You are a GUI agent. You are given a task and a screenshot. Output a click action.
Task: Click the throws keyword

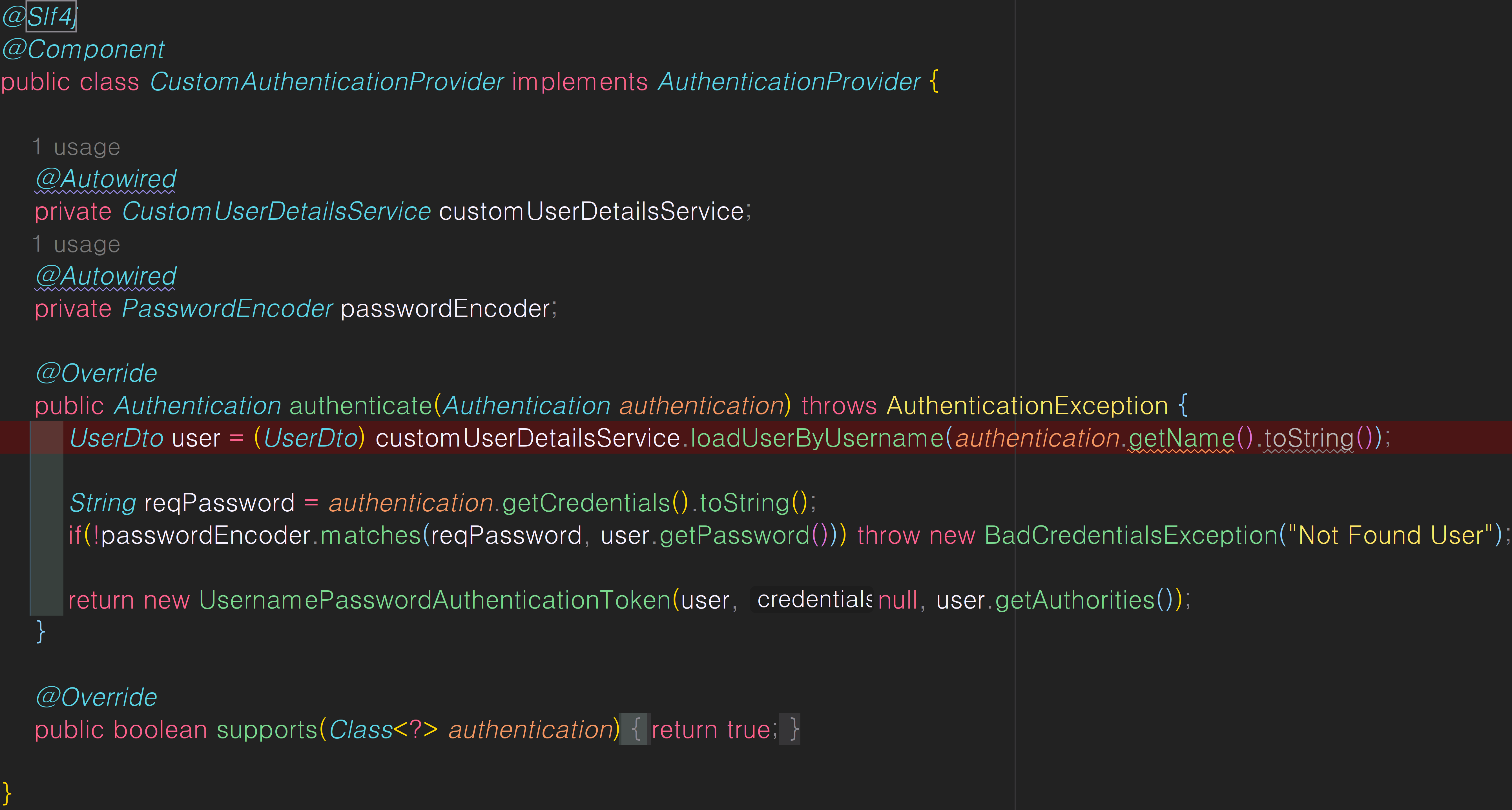click(839, 406)
